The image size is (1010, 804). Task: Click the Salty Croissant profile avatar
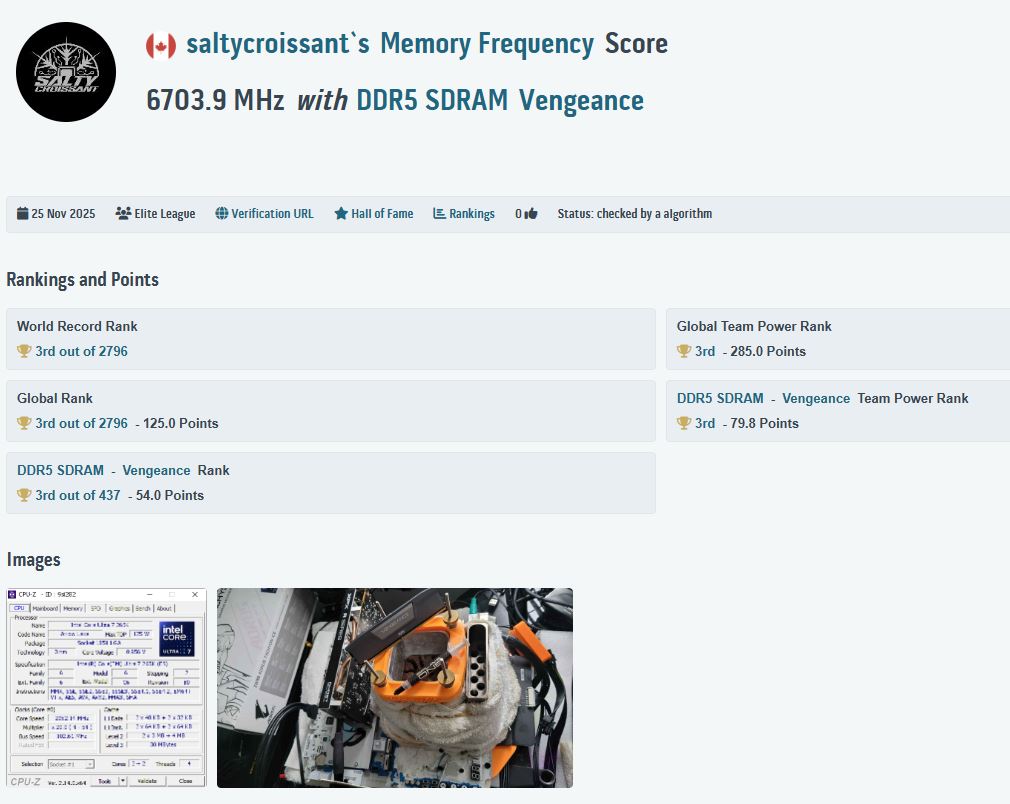tap(66, 72)
